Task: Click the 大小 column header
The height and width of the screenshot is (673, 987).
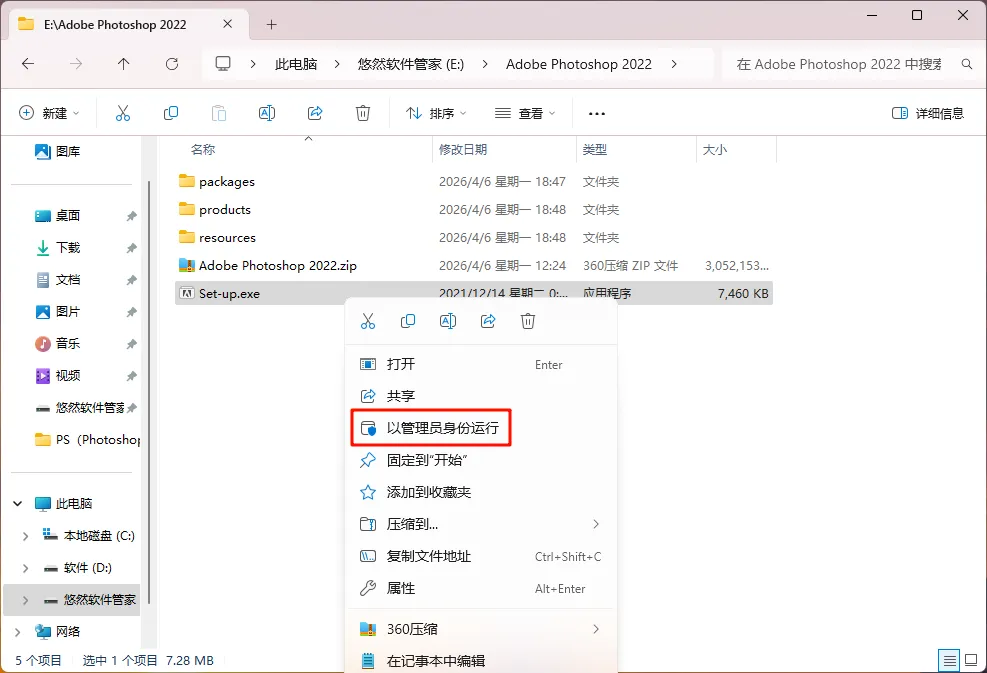Action: (714, 150)
